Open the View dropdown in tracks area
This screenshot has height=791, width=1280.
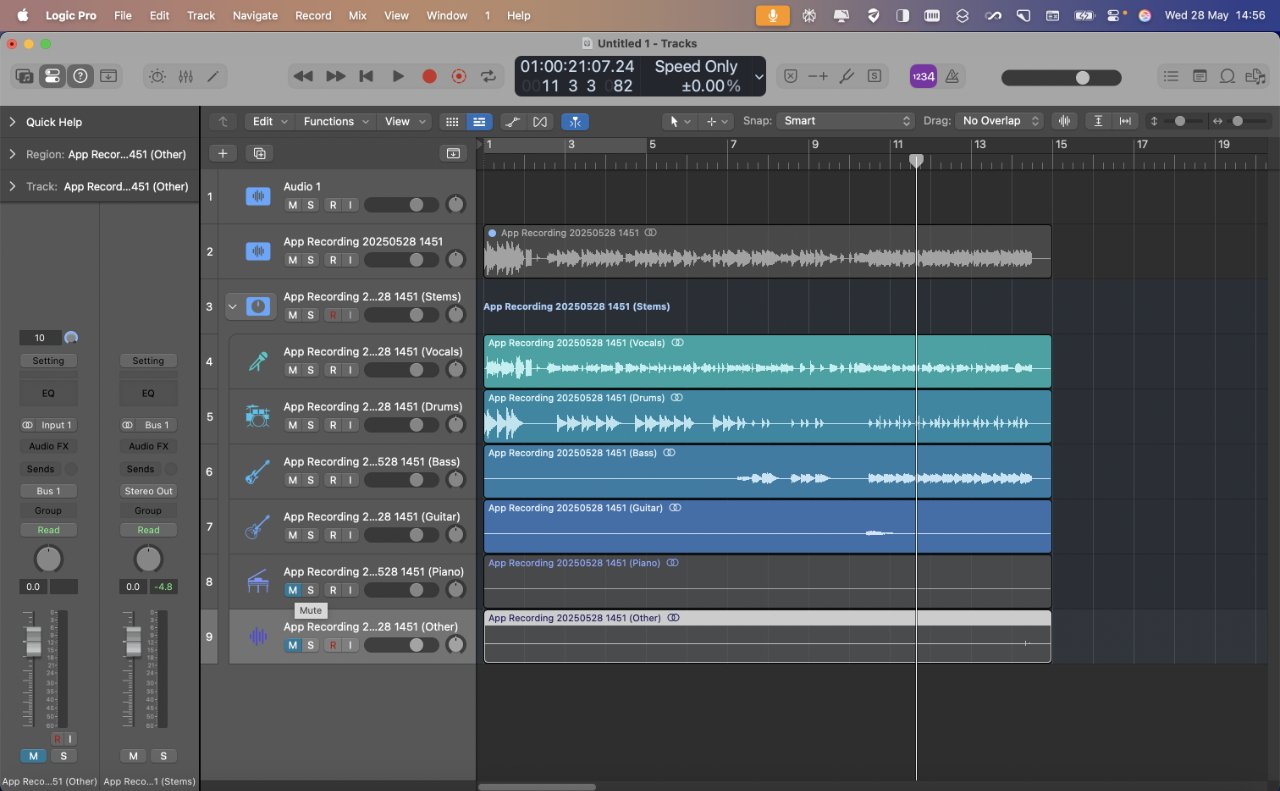pos(405,121)
